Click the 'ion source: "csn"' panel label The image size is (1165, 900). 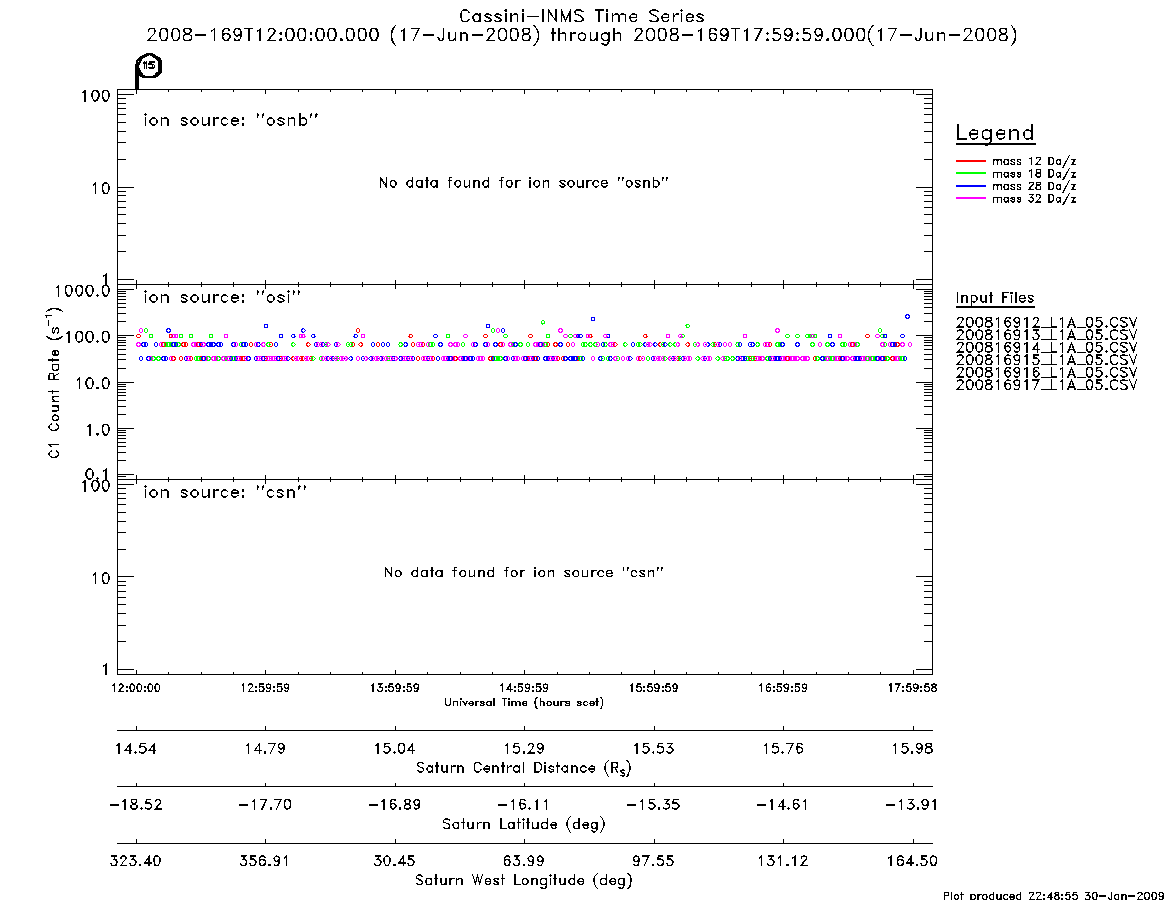pyautogui.click(x=225, y=492)
